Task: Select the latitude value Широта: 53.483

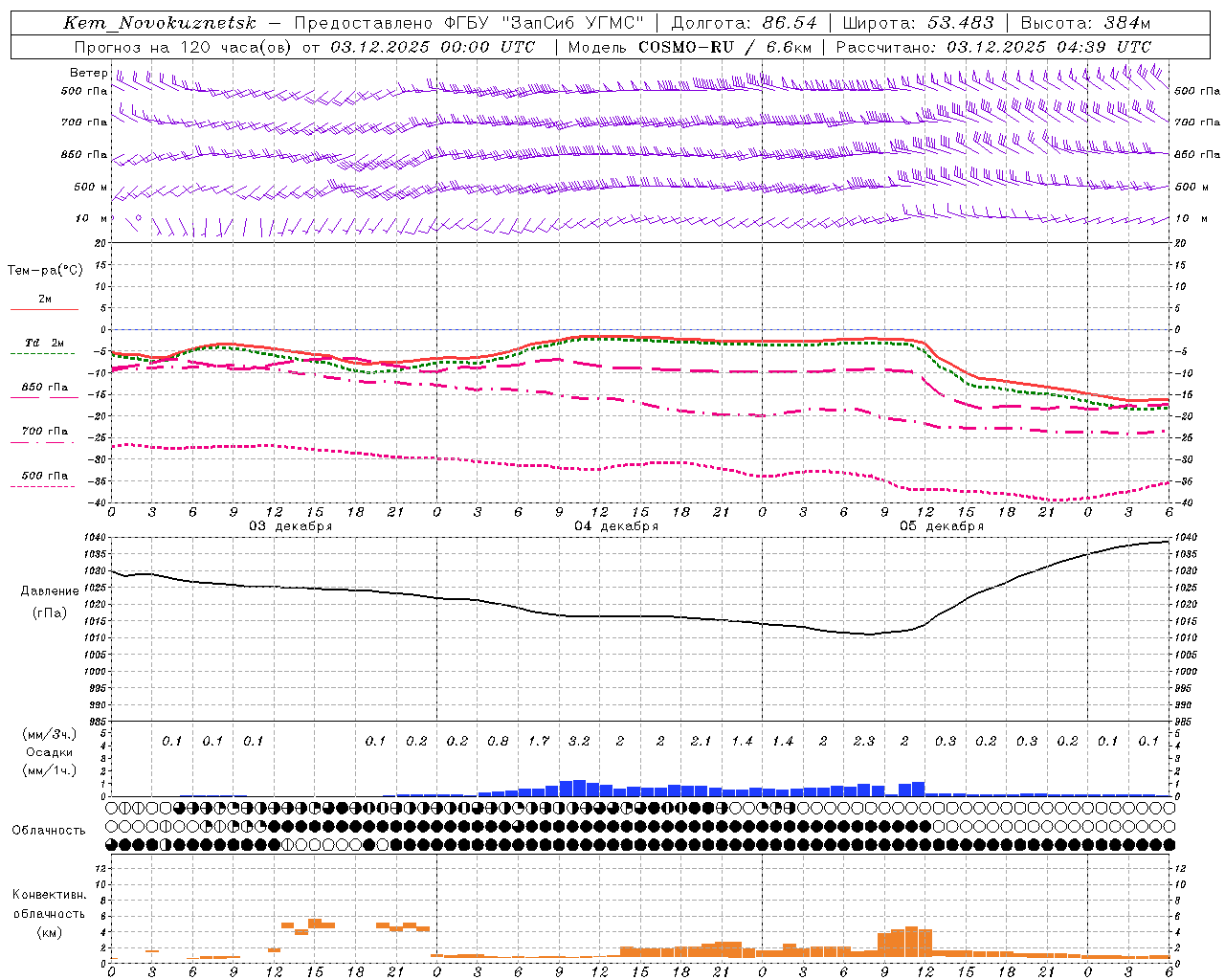Action: 919,23
